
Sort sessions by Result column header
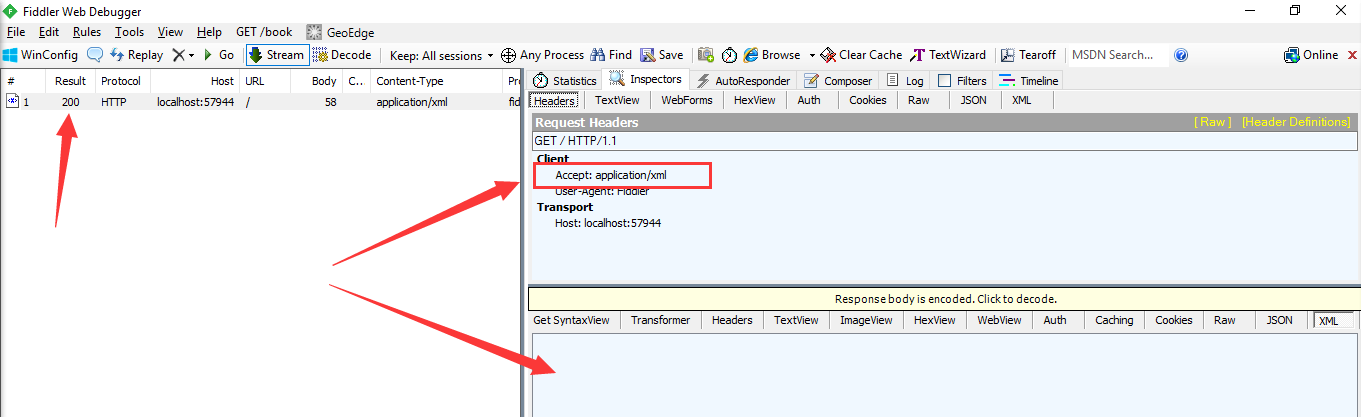(70, 81)
